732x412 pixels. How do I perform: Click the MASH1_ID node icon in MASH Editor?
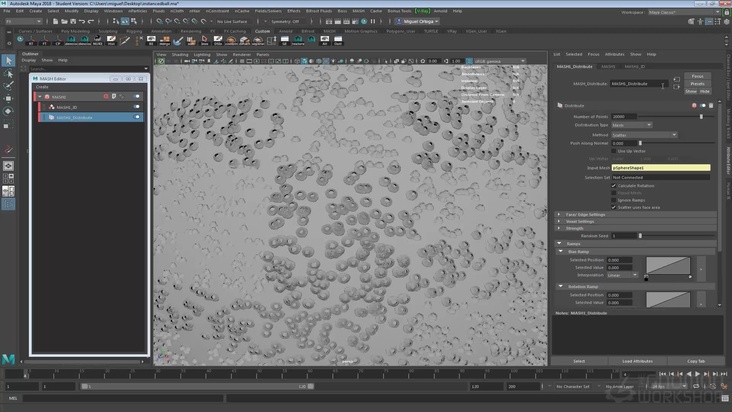click(x=52, y=107)
